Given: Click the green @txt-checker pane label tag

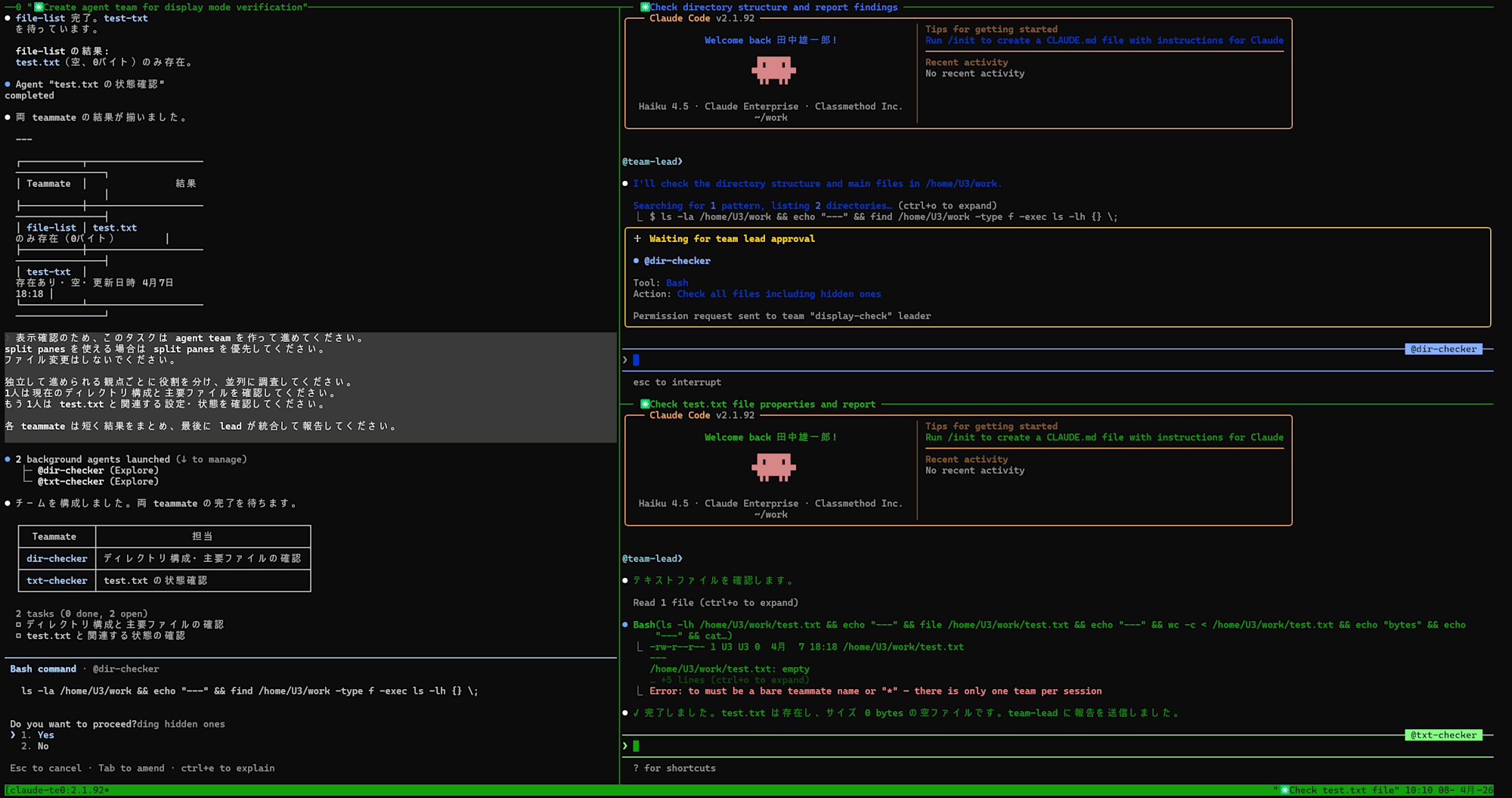Looking at the screenshot, I should [1443, 735].
